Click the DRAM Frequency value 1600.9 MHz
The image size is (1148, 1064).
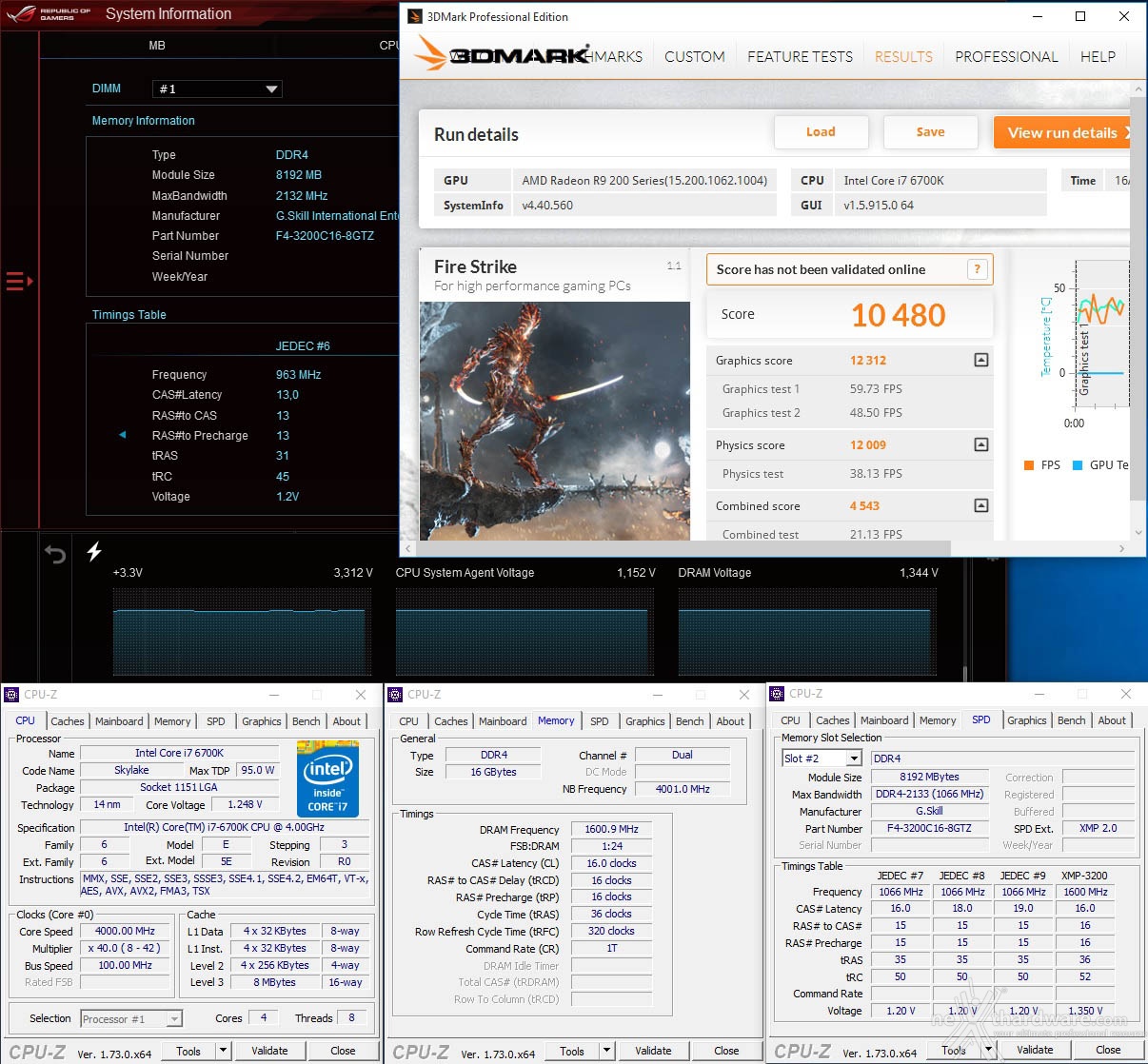(x=612, y=830)
